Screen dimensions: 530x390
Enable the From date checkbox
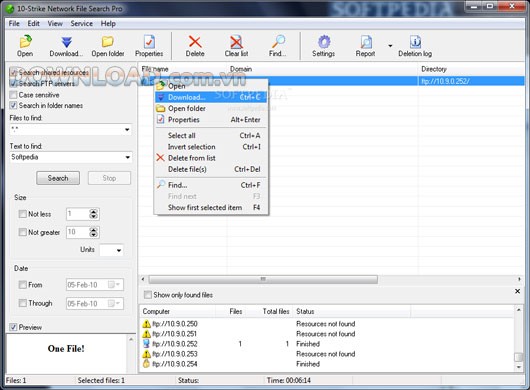[x=23, y=285]
